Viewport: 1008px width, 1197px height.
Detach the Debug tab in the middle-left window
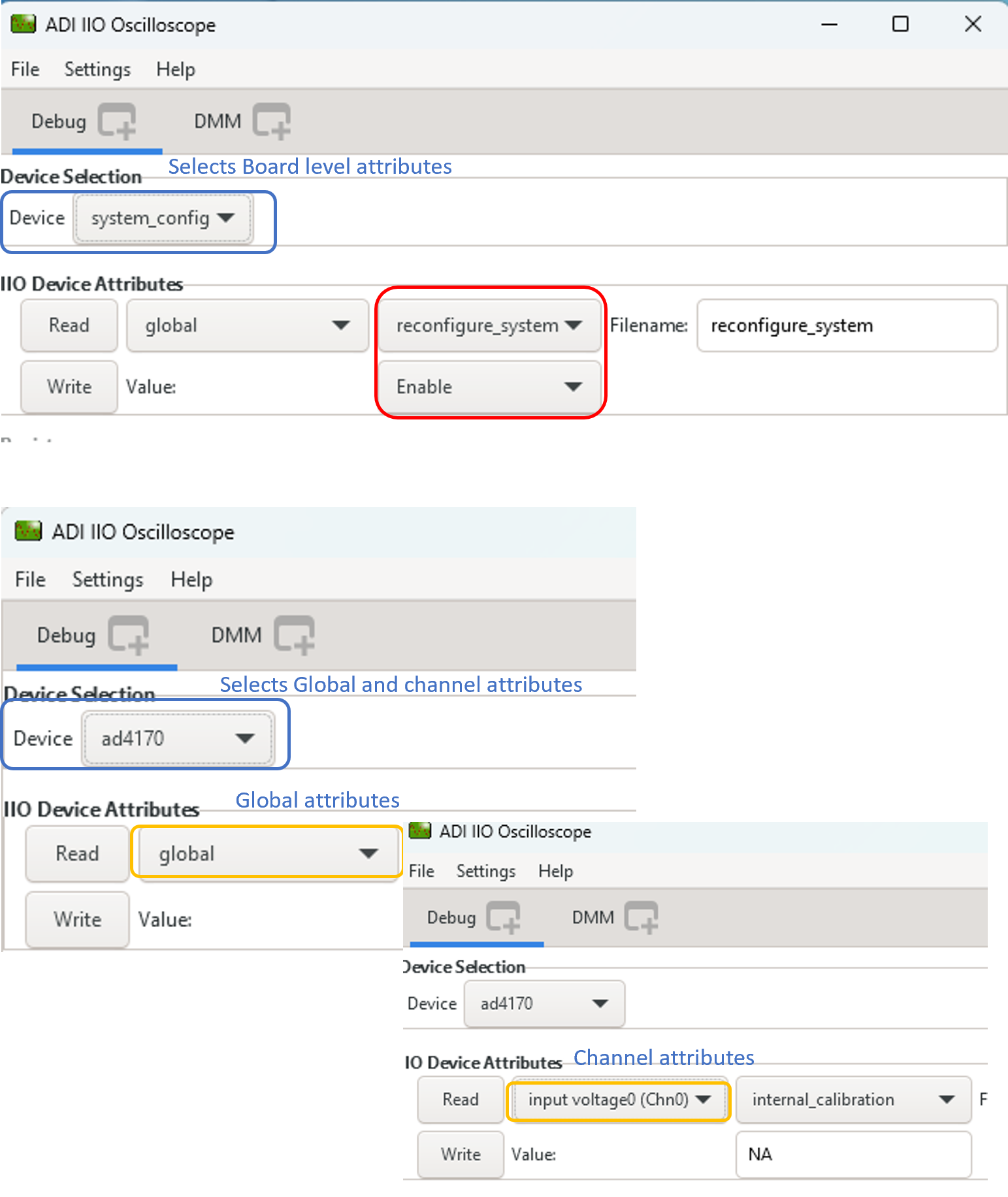coord(129,635)
